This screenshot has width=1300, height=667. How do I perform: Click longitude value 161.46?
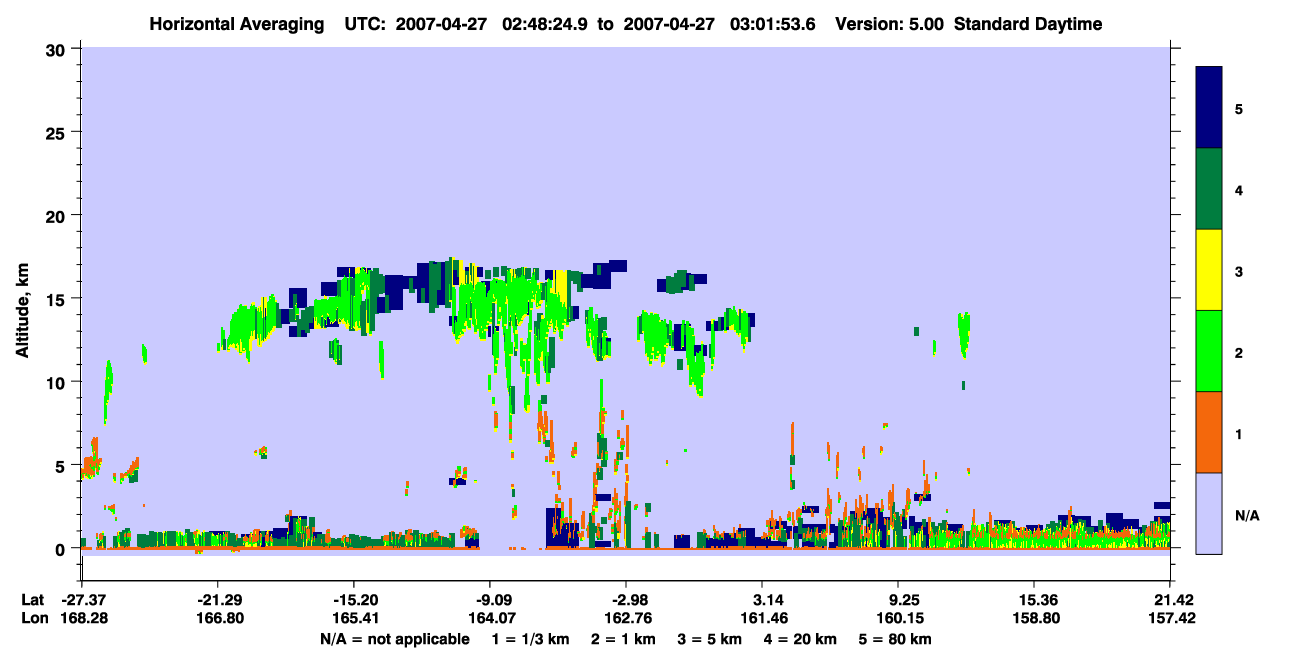coord(762,618)
